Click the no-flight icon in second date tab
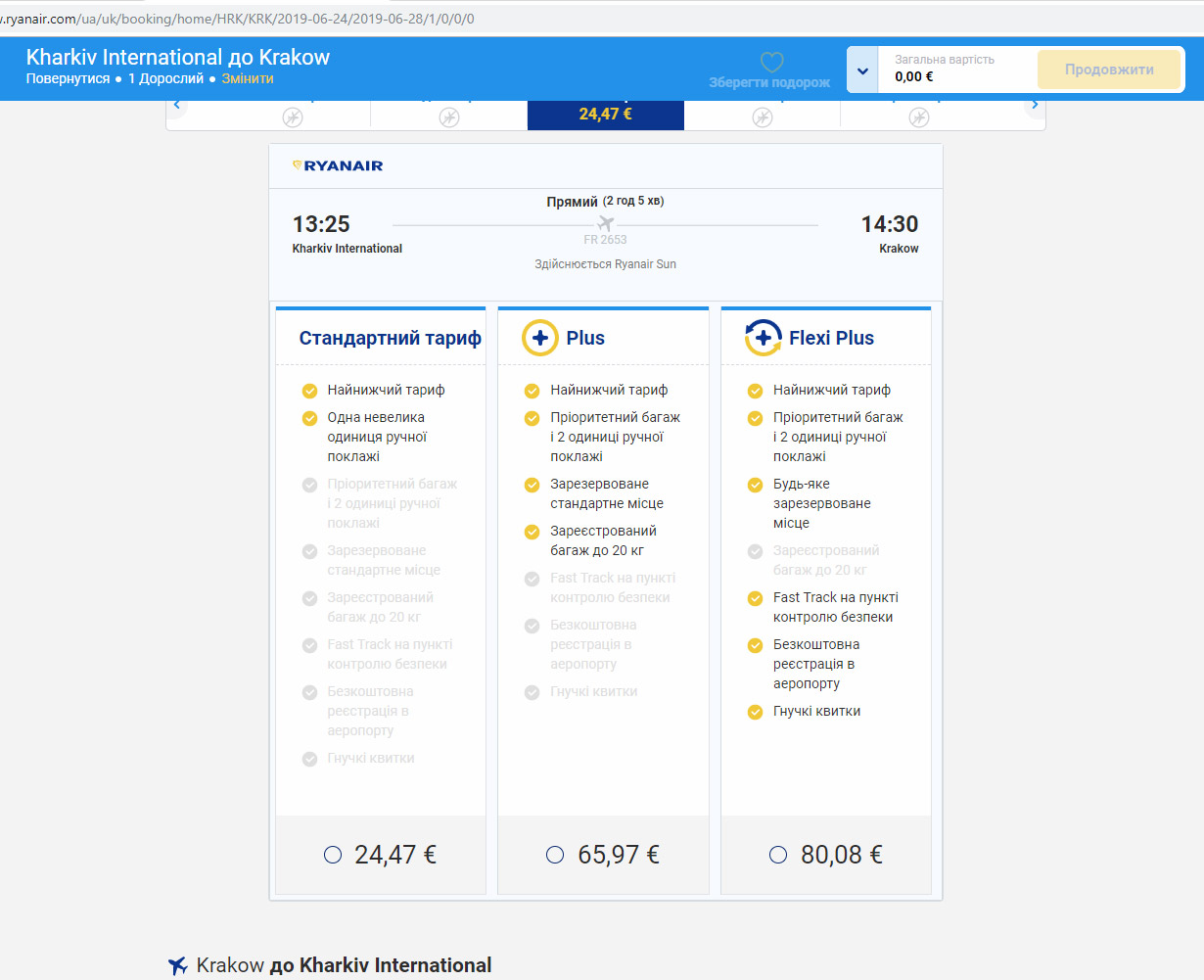The width and height of the screenshot is (1204, 980). tap(448, 117)
